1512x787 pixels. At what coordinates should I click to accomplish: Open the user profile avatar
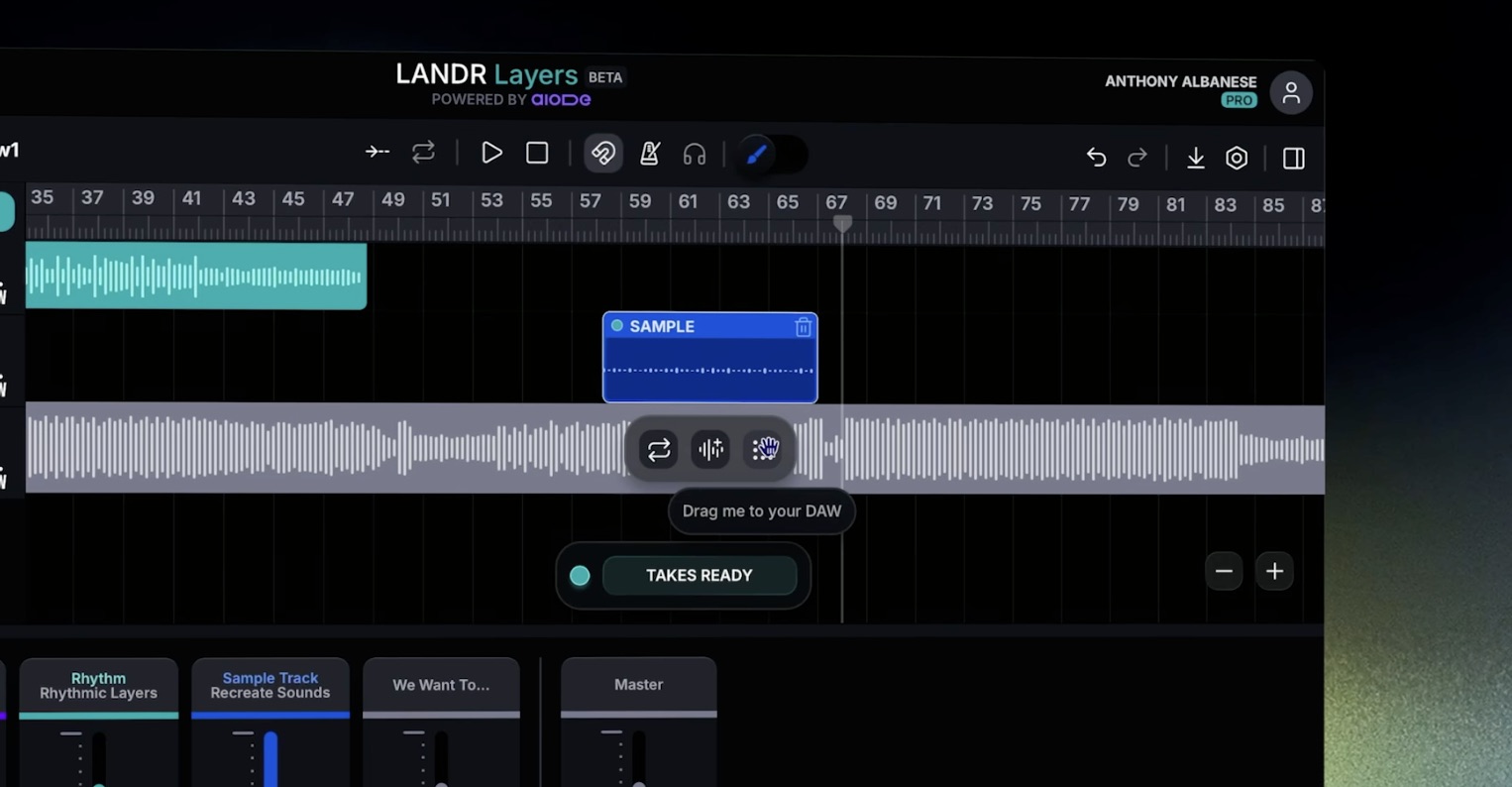(1291, 93)
